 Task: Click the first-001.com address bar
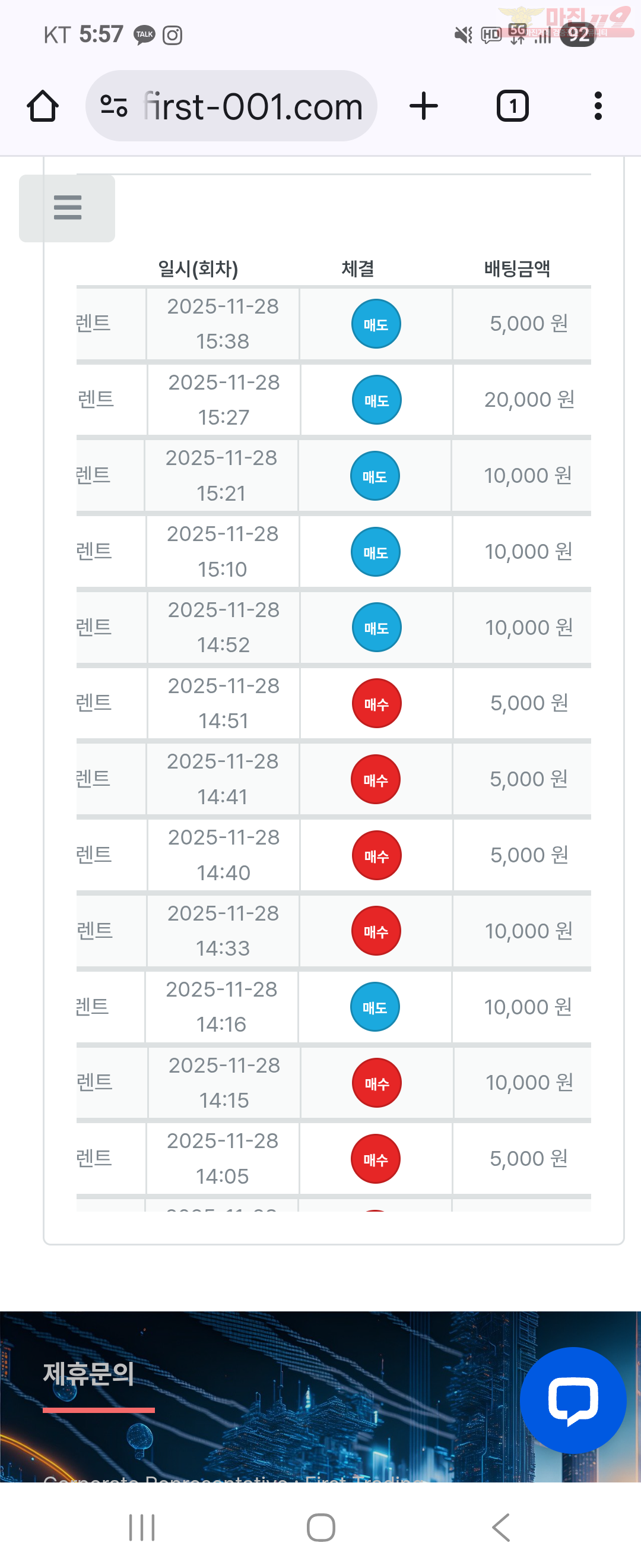click(252, 106)
